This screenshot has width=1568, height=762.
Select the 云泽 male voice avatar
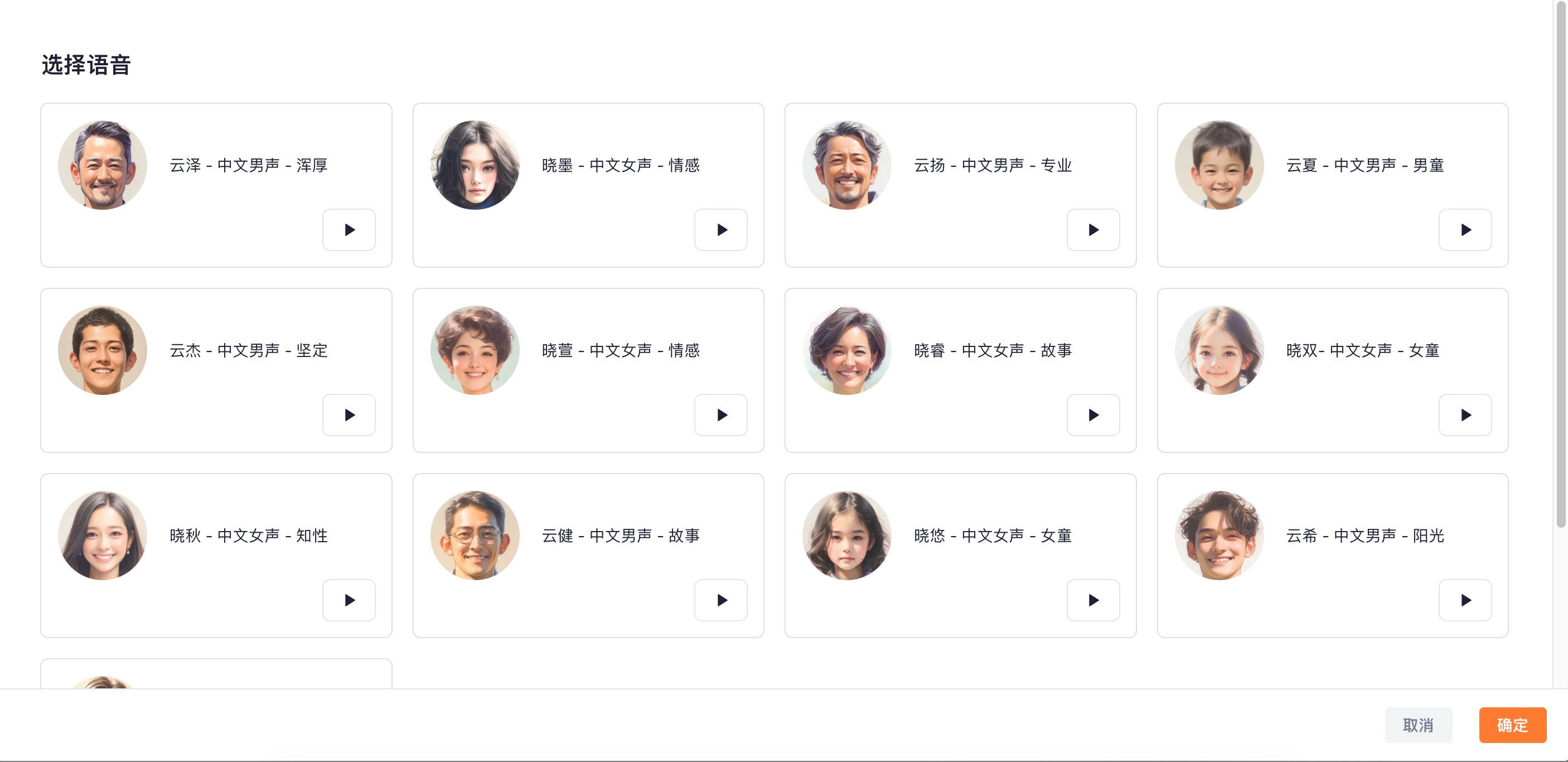coord(102,165)
